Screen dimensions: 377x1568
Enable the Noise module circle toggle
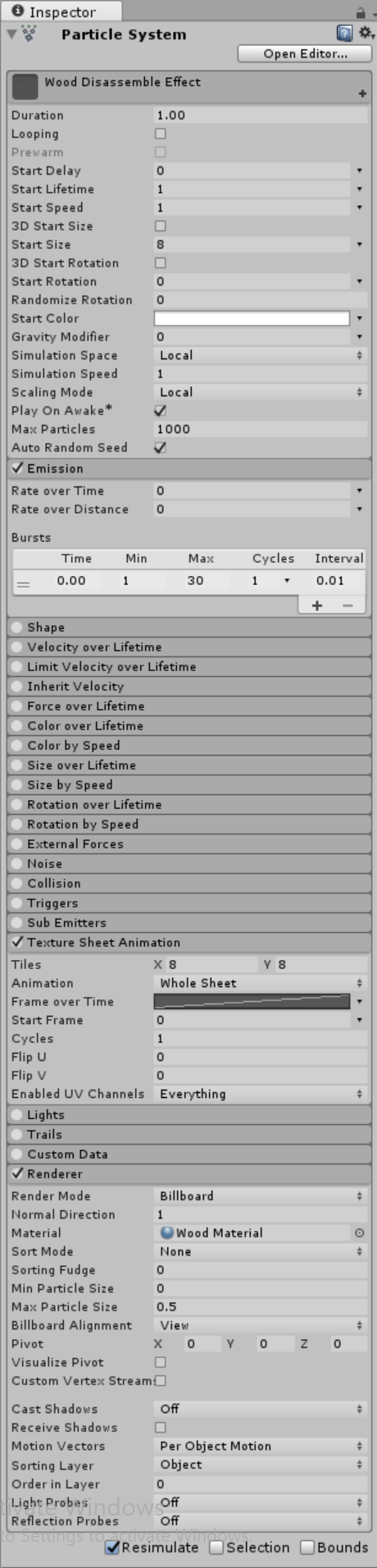[x=17, y=864]
